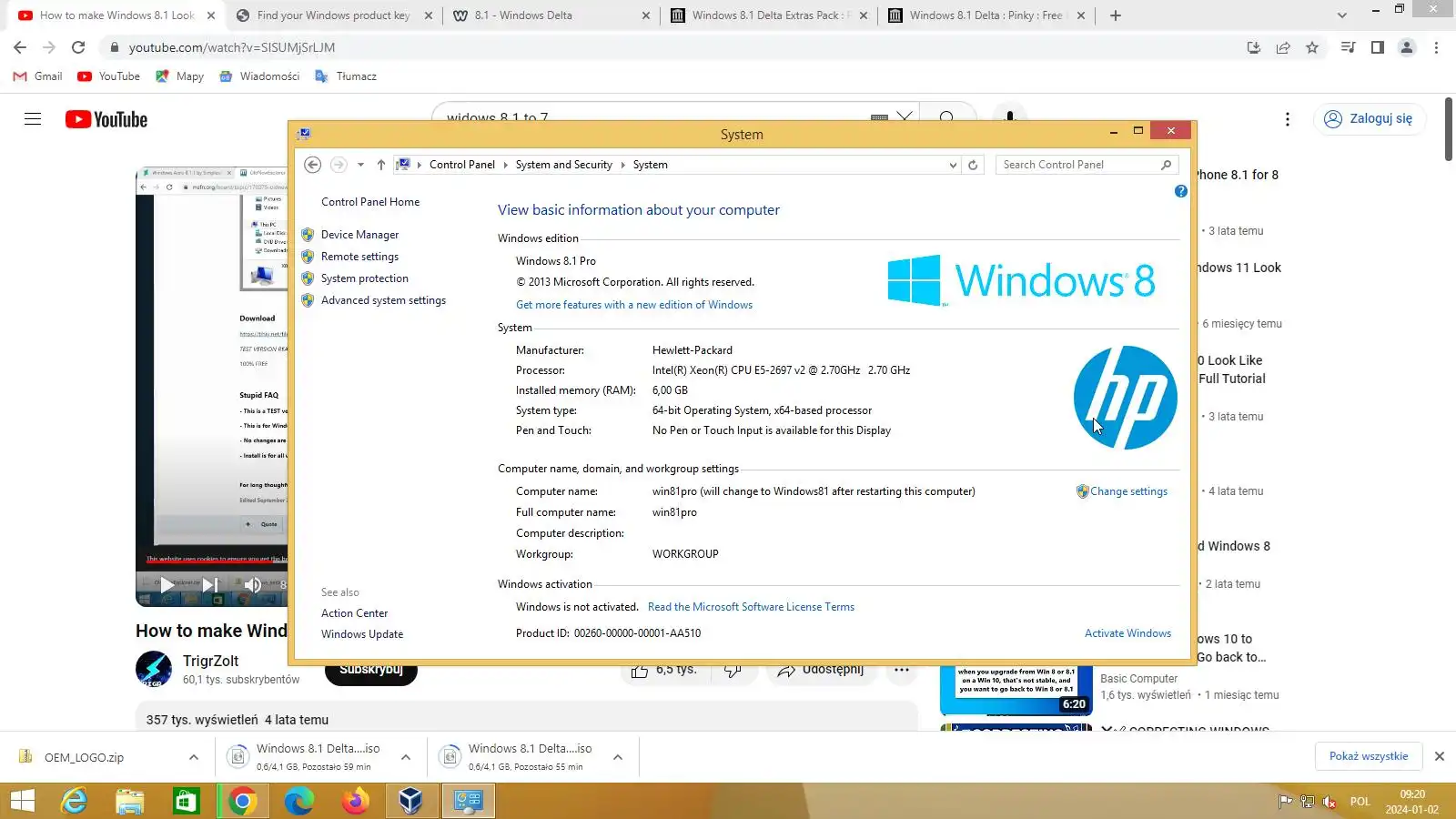Open Chrome side panel icon
Image resolution: width=1456 pixels, height=819 pixels.
coord(1378,47)
